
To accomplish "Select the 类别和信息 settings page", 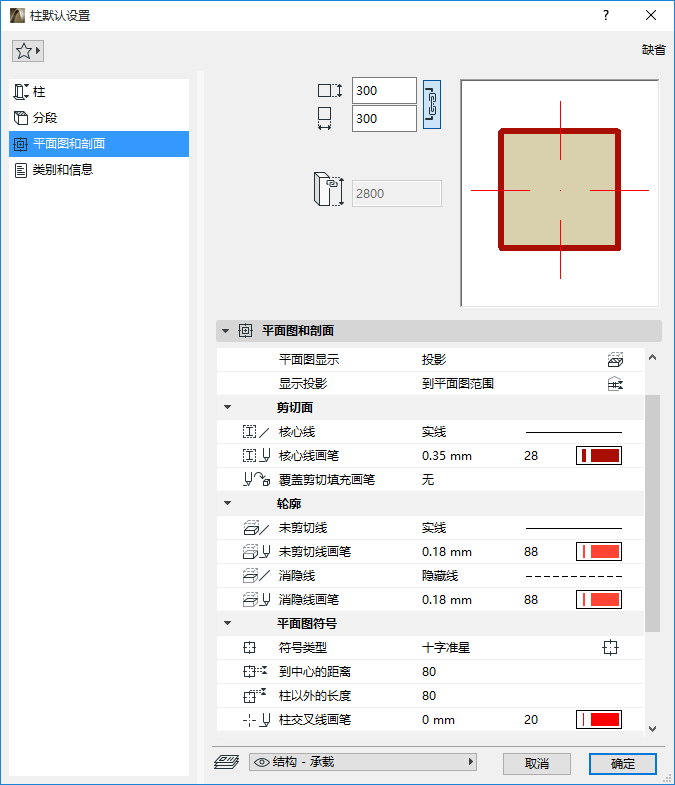I will (99, 170).
